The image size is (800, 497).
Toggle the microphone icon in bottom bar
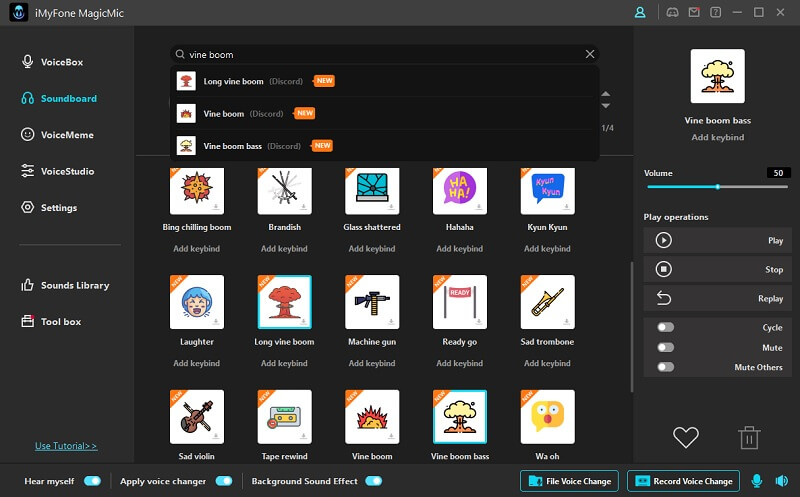(x=757, y=481)
